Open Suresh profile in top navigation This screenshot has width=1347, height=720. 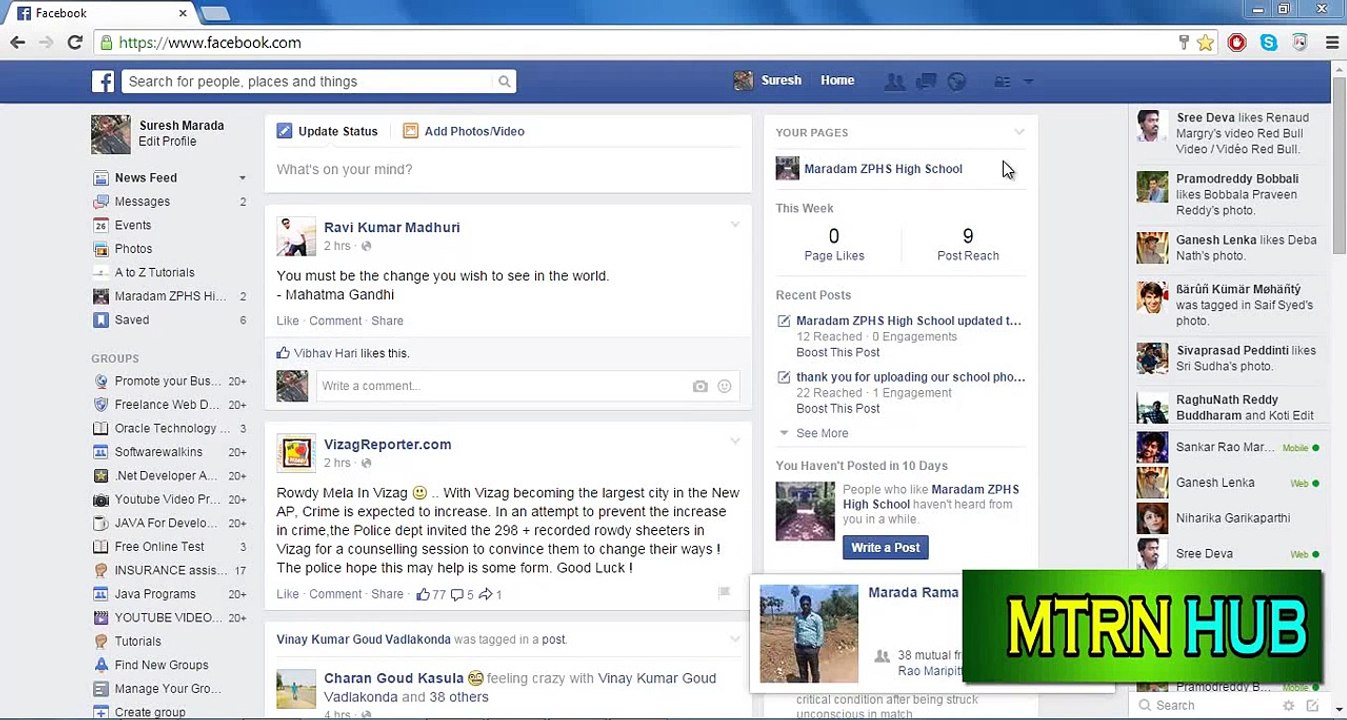767,81
